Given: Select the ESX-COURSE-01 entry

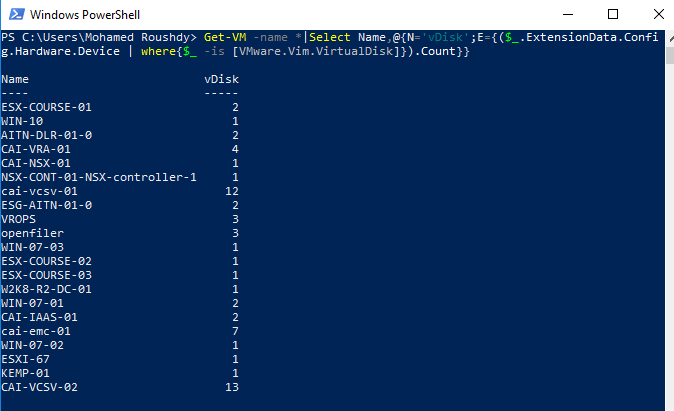Looking at the screenshot, I should 46,107.
